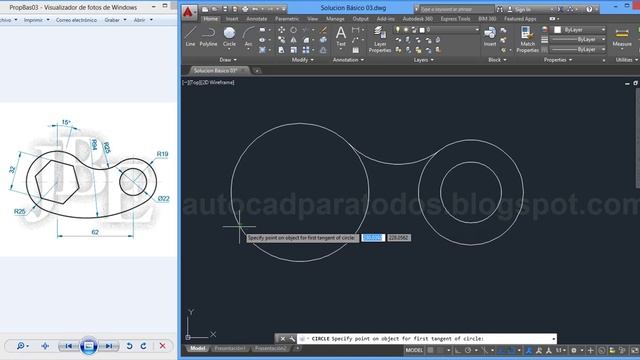640x360 pixels.
Task: Click the command line customize wrench icon
Action: (x=292, y=338)
